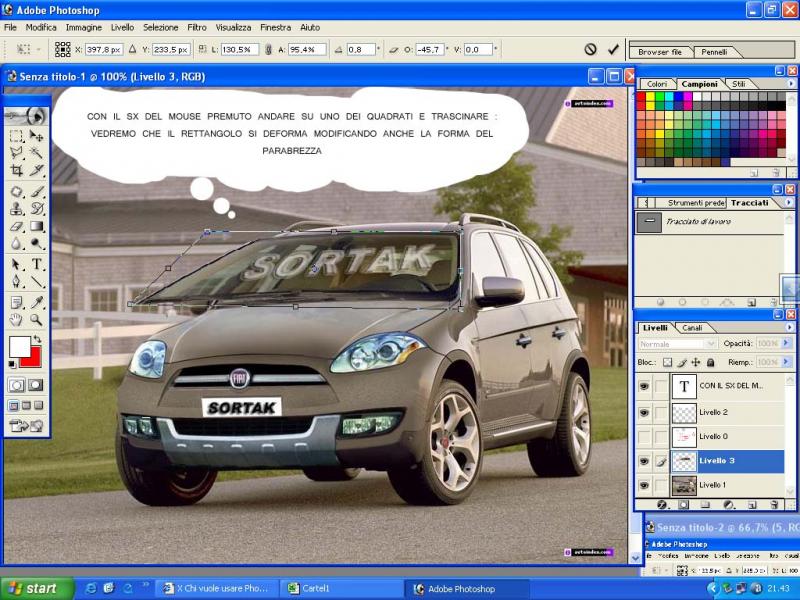Open the Campioni panel options menu
This screenshot has width=800, height=600.
pyautogui.click(x=791, y=84)
